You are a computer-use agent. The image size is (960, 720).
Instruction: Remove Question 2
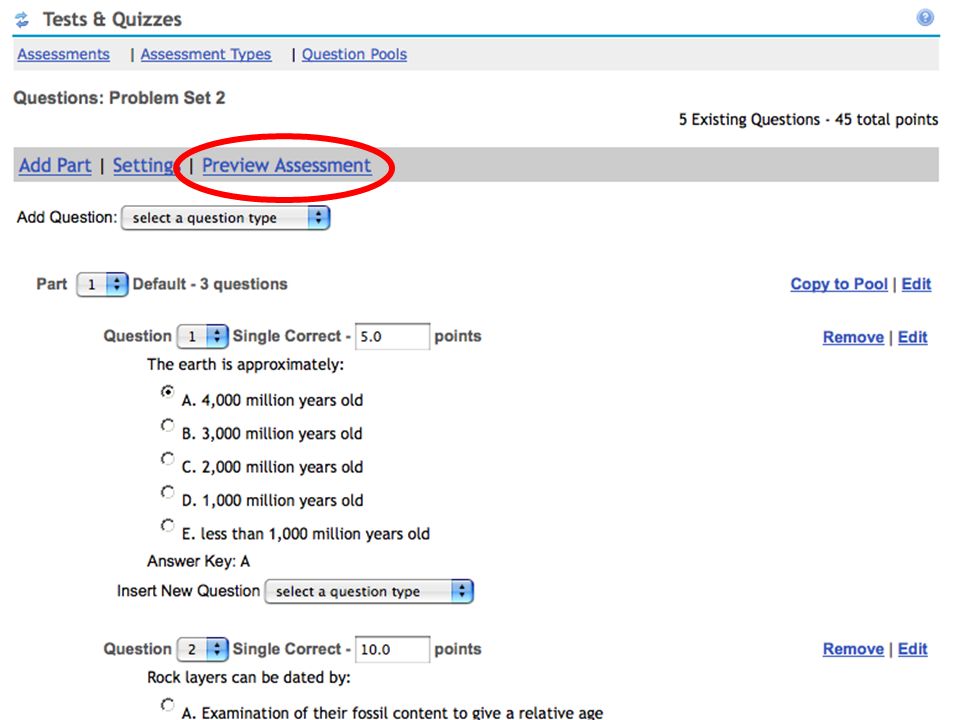853,649
